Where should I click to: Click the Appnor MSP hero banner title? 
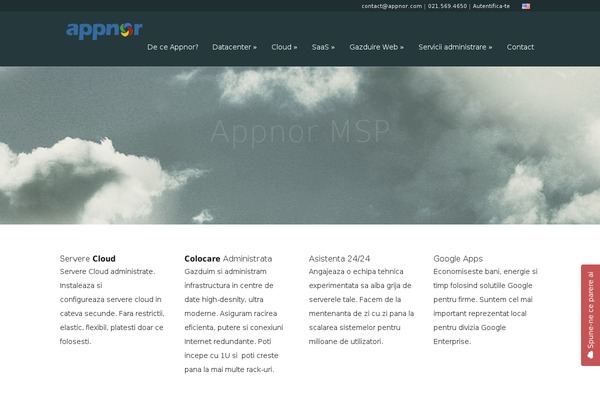300,132
